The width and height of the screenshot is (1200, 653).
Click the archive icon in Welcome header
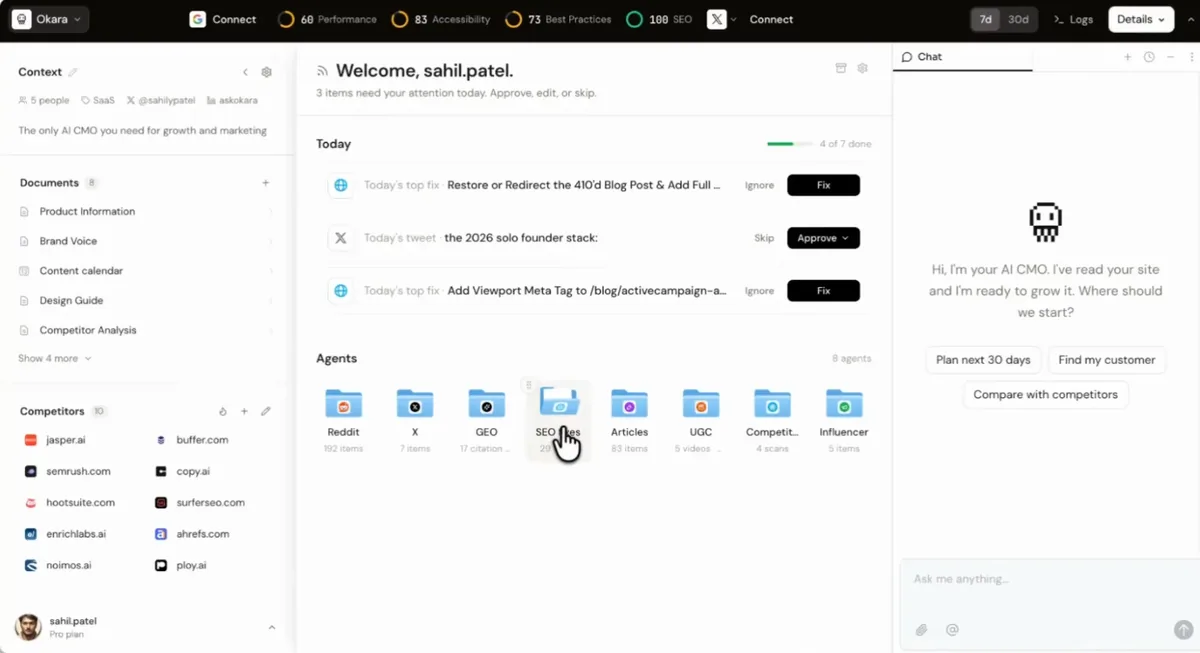tap(841, 68)
